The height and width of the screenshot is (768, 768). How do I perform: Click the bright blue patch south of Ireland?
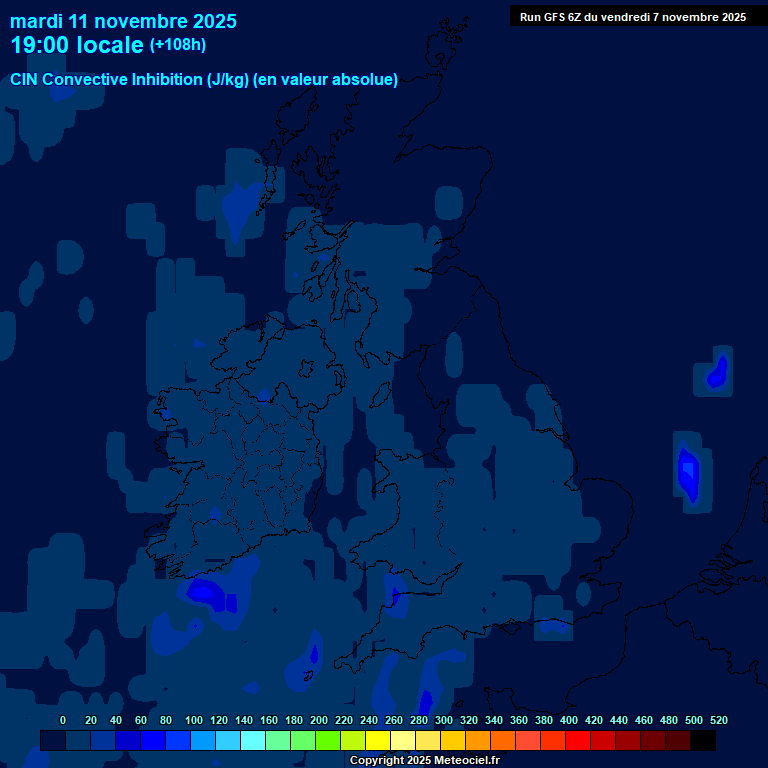pos(208,592)
